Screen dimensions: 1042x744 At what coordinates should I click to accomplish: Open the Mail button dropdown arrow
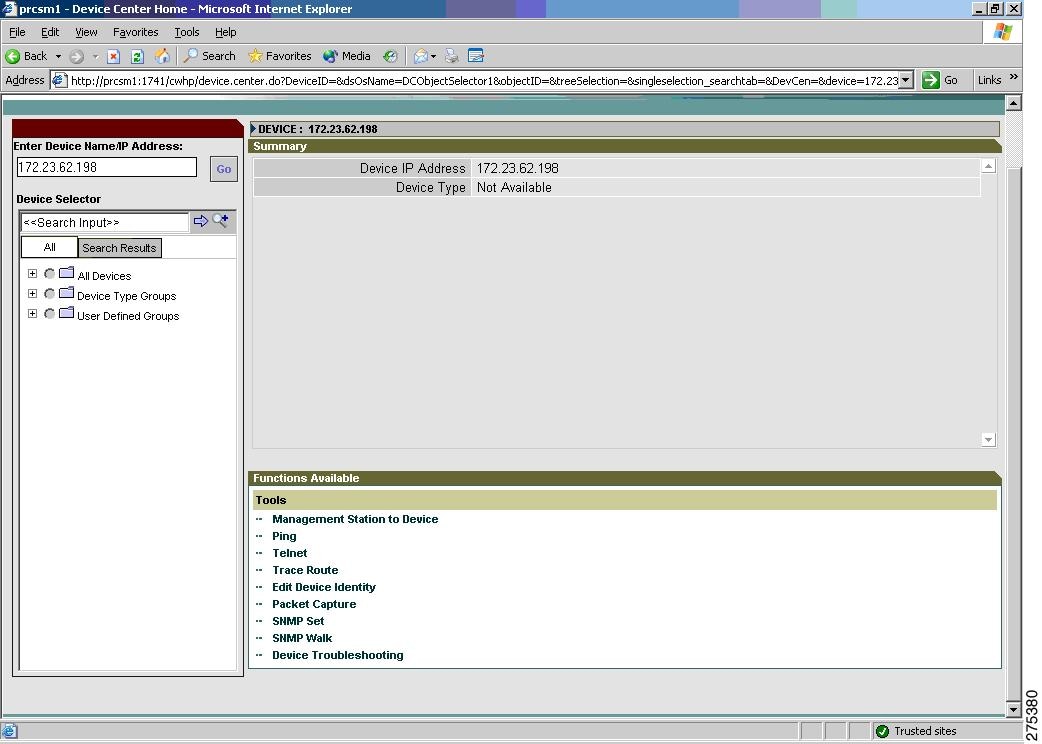tap(434, 56)
